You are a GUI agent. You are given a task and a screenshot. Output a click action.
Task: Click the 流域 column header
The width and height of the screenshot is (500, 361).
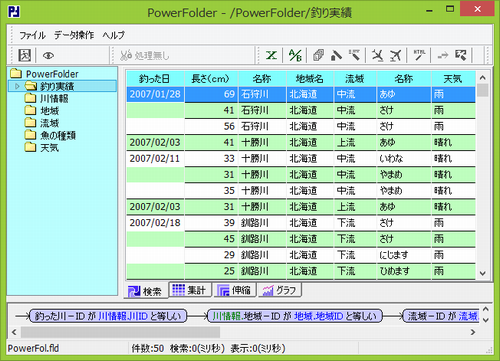click(355, 79)
